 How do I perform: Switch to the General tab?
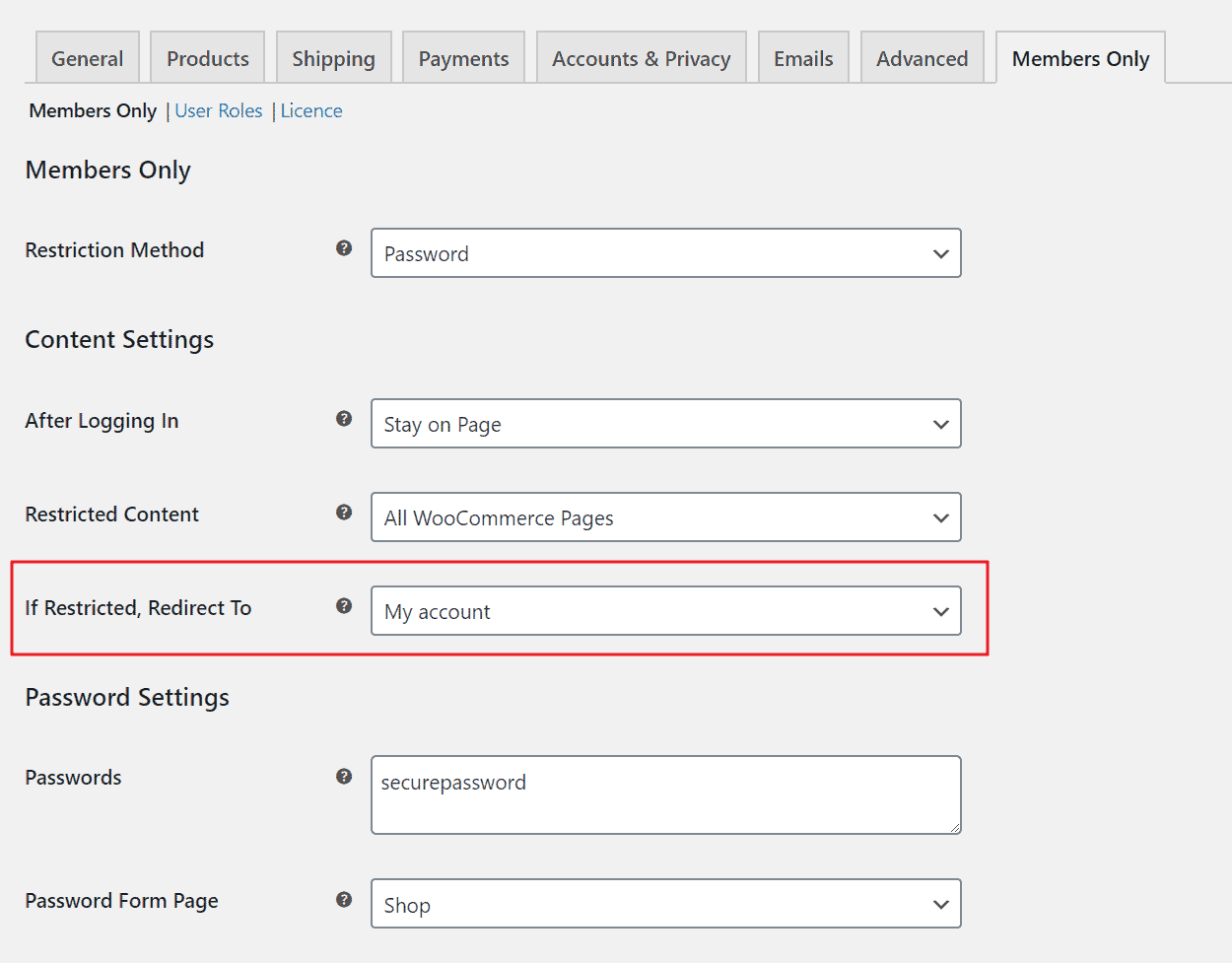[x=88, y=58]
